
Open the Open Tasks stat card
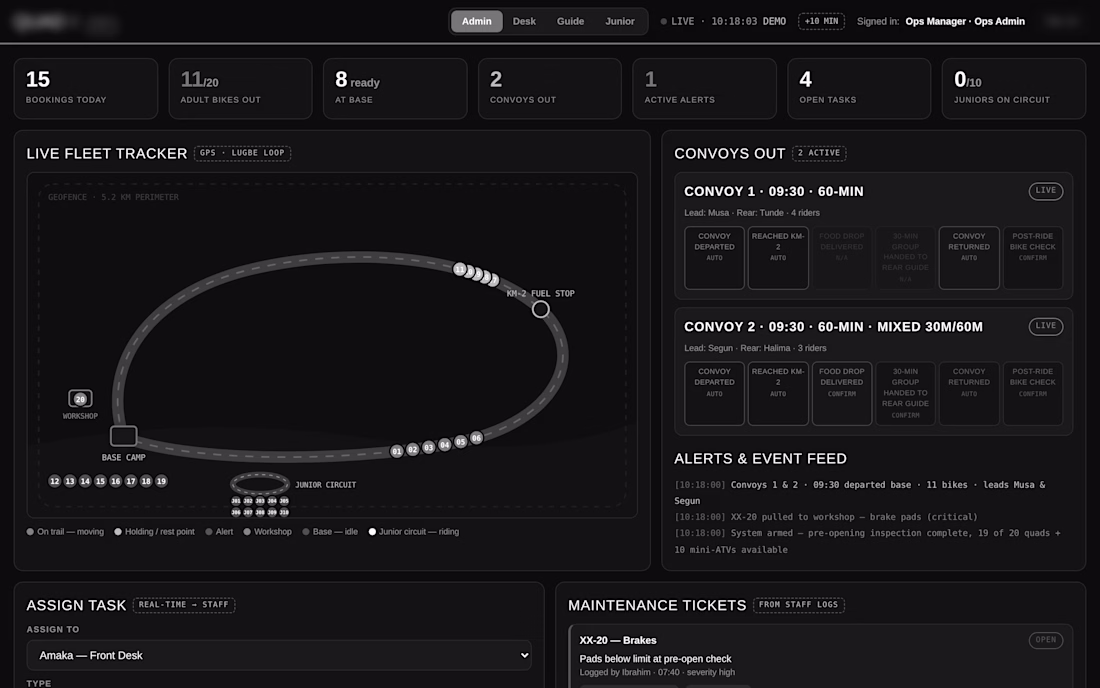pyautogui.click(x=859, y=88)
